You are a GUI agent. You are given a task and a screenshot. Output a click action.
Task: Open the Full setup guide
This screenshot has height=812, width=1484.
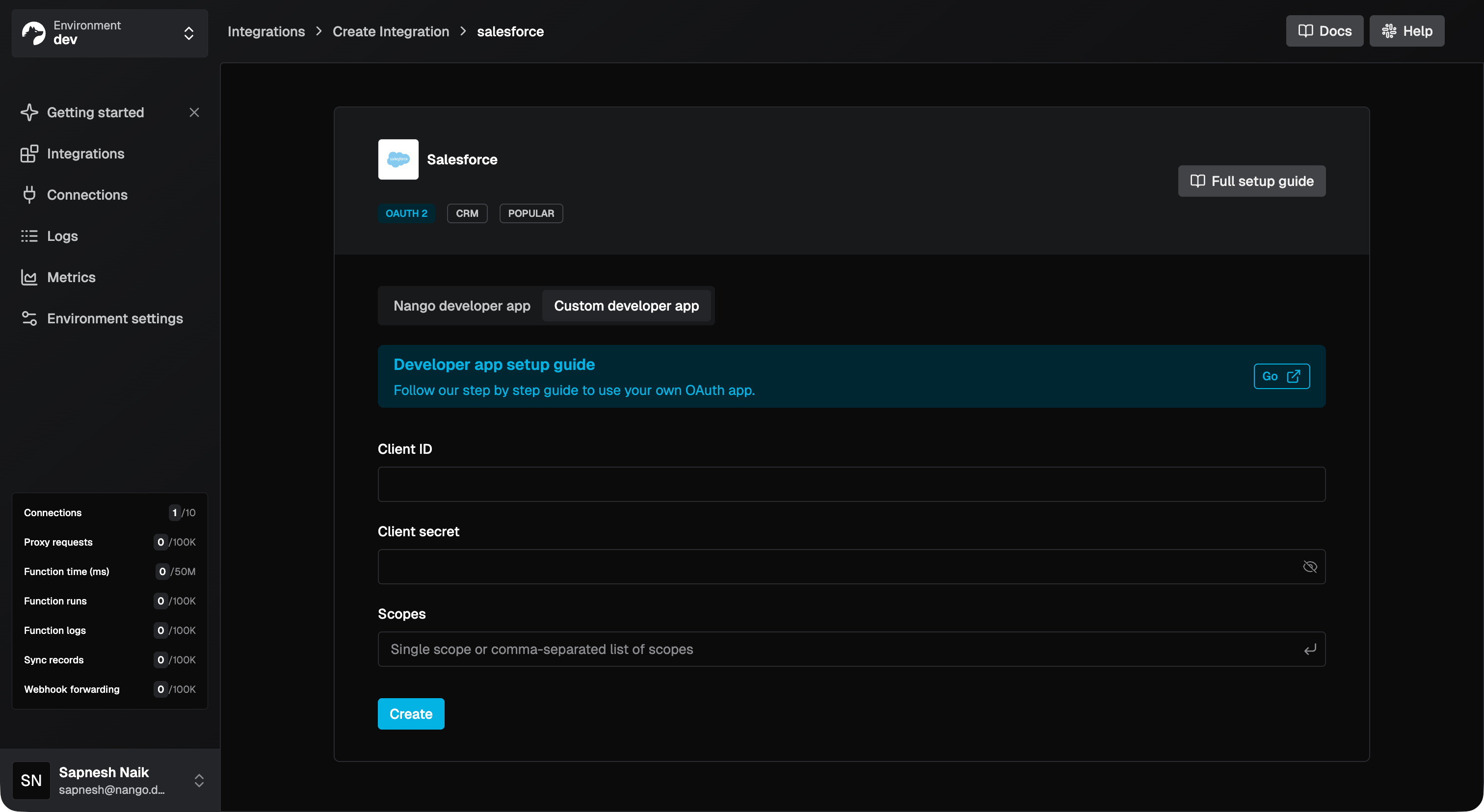pos(1251,182)
